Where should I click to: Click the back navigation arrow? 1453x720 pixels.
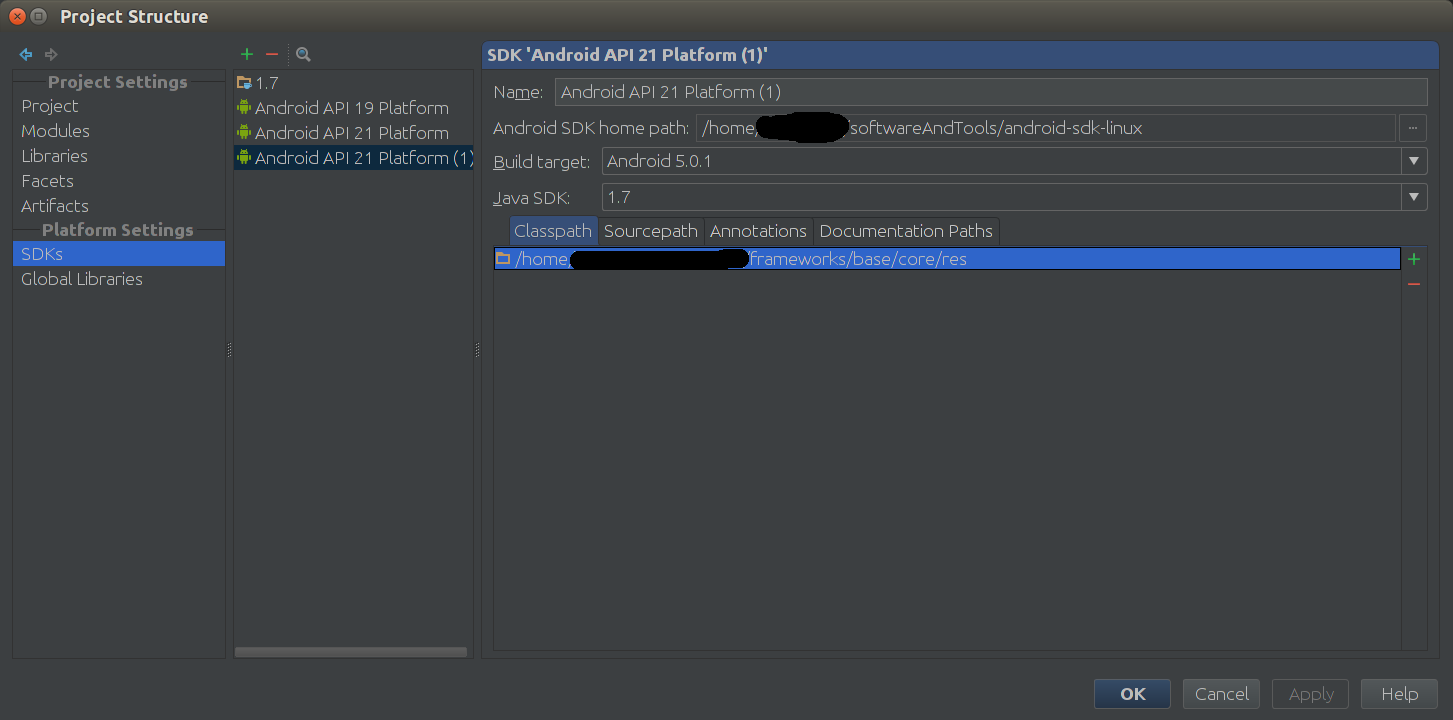25,54
